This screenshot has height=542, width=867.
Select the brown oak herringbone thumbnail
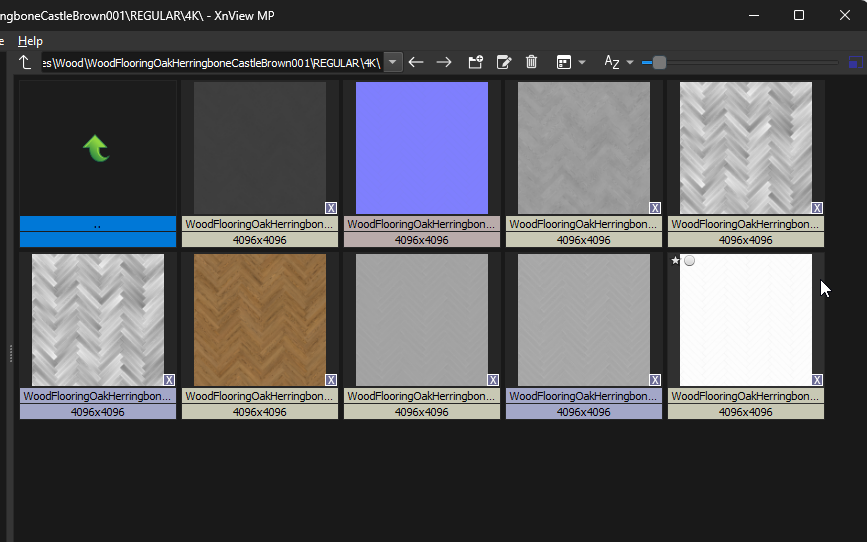(260, 320)
